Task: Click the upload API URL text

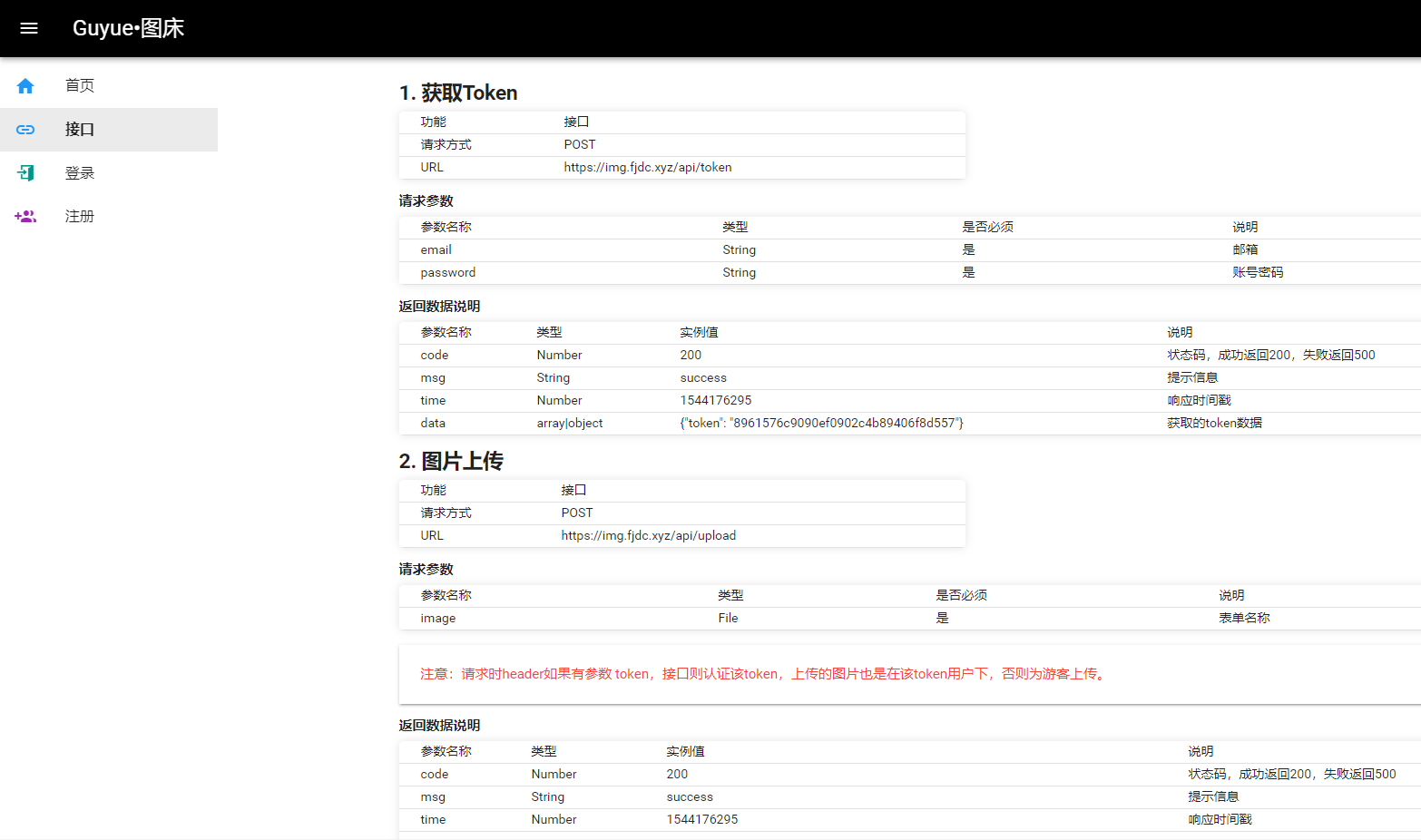Action: [648, 536]
